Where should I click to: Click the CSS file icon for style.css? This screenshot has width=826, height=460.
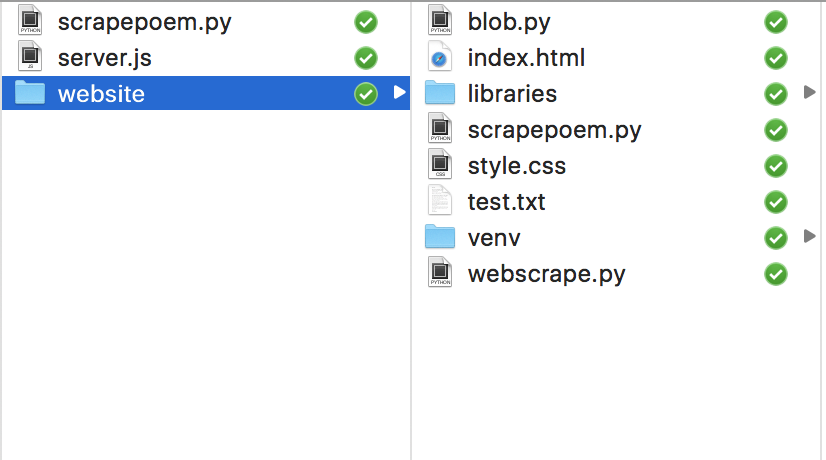440,164
